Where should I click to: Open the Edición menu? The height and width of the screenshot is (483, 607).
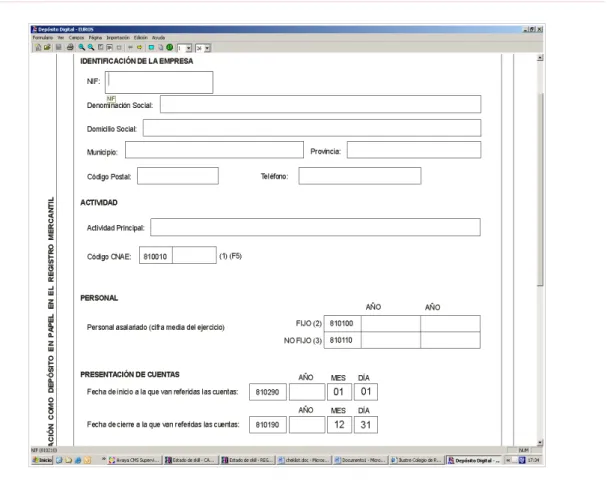(x=141, y=38)
